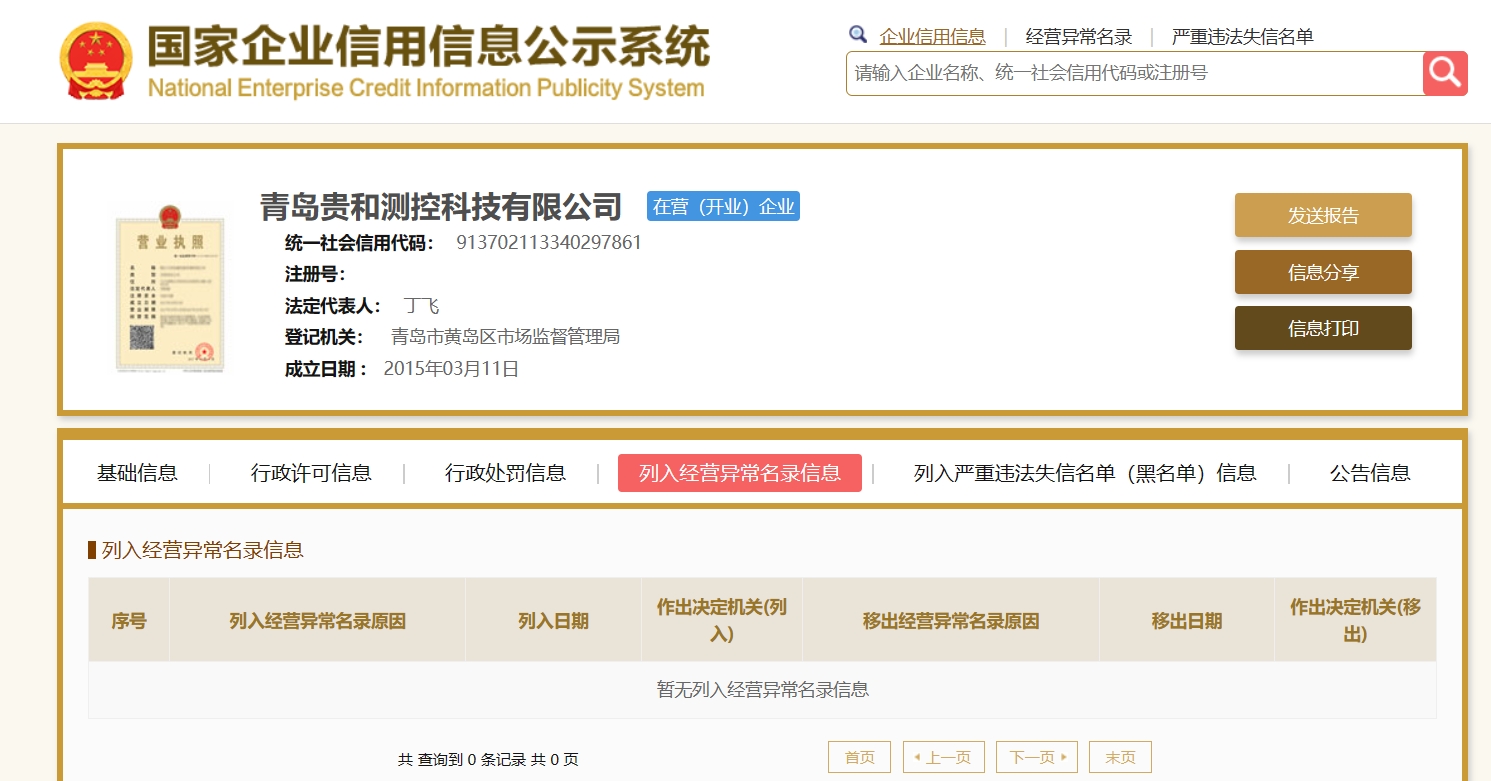Open the 列入严重违法失信名单（黑名单）信息 tab
Viewport: 1491px width, 781px height.
coord(1085,473)
